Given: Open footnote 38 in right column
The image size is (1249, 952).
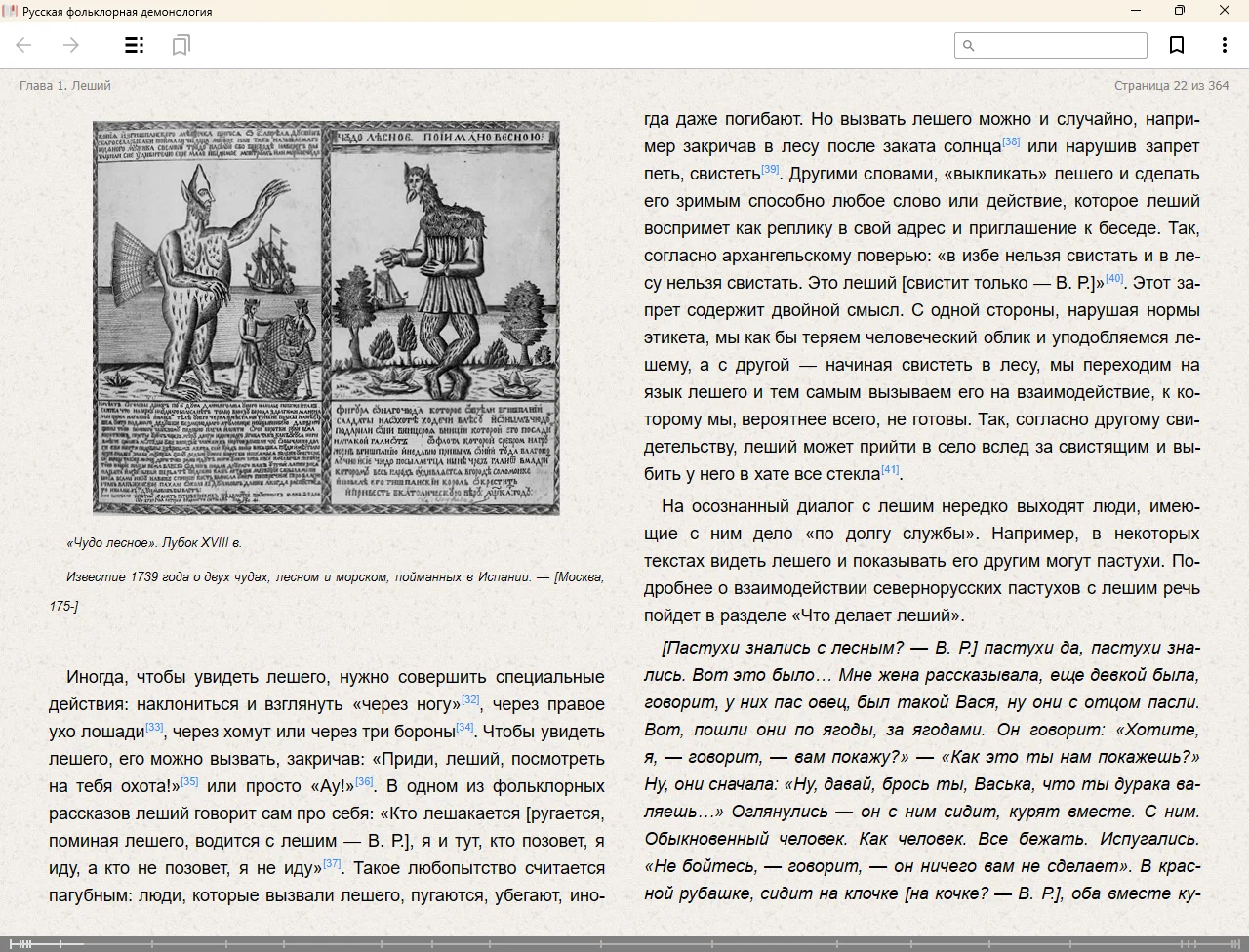Looking at the screenshot, I should [x=1011, y=141].
